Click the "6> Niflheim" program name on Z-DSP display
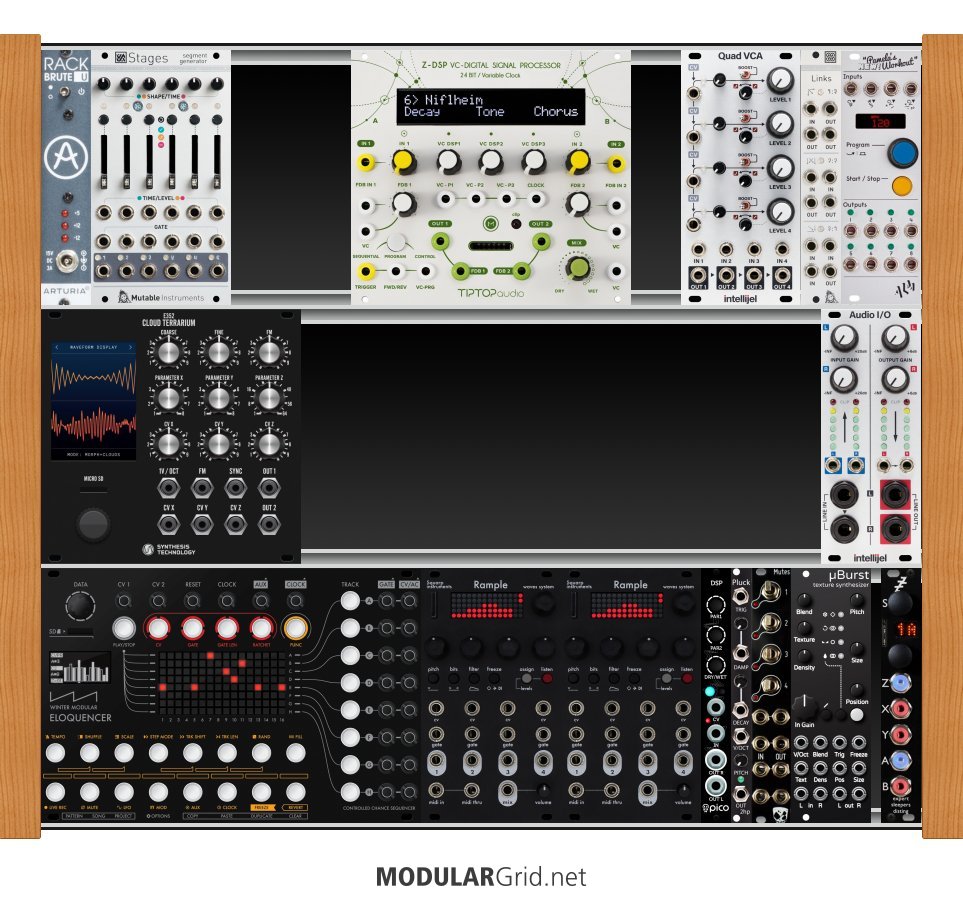This screenshot has height=898, width=963. click(443, 100)
